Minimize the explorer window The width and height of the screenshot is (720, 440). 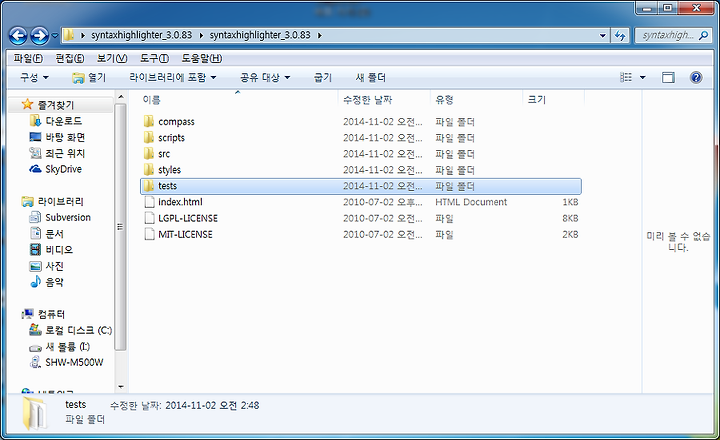(x=647, y=8)
